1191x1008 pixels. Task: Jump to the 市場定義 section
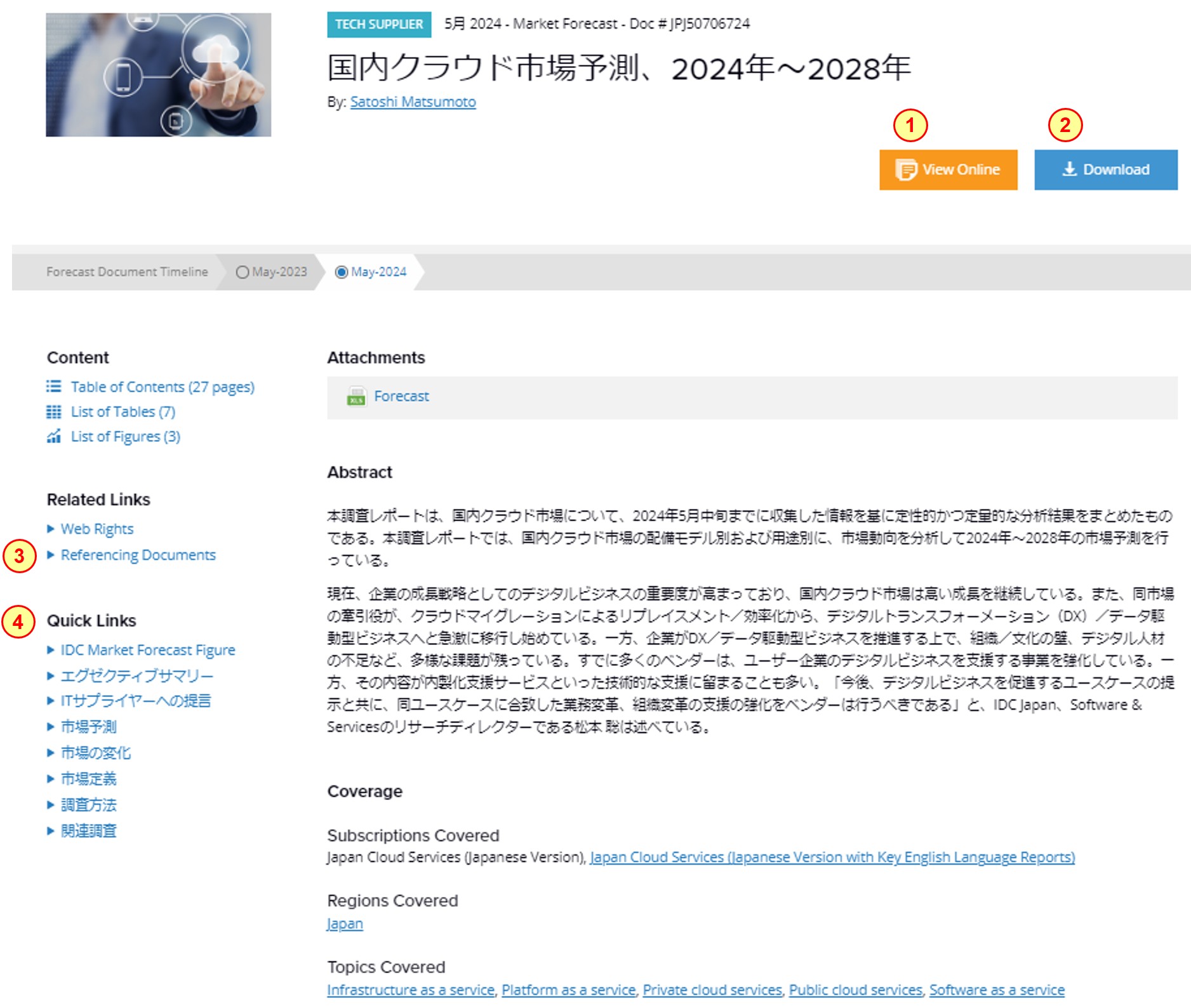tap(89, 779)
